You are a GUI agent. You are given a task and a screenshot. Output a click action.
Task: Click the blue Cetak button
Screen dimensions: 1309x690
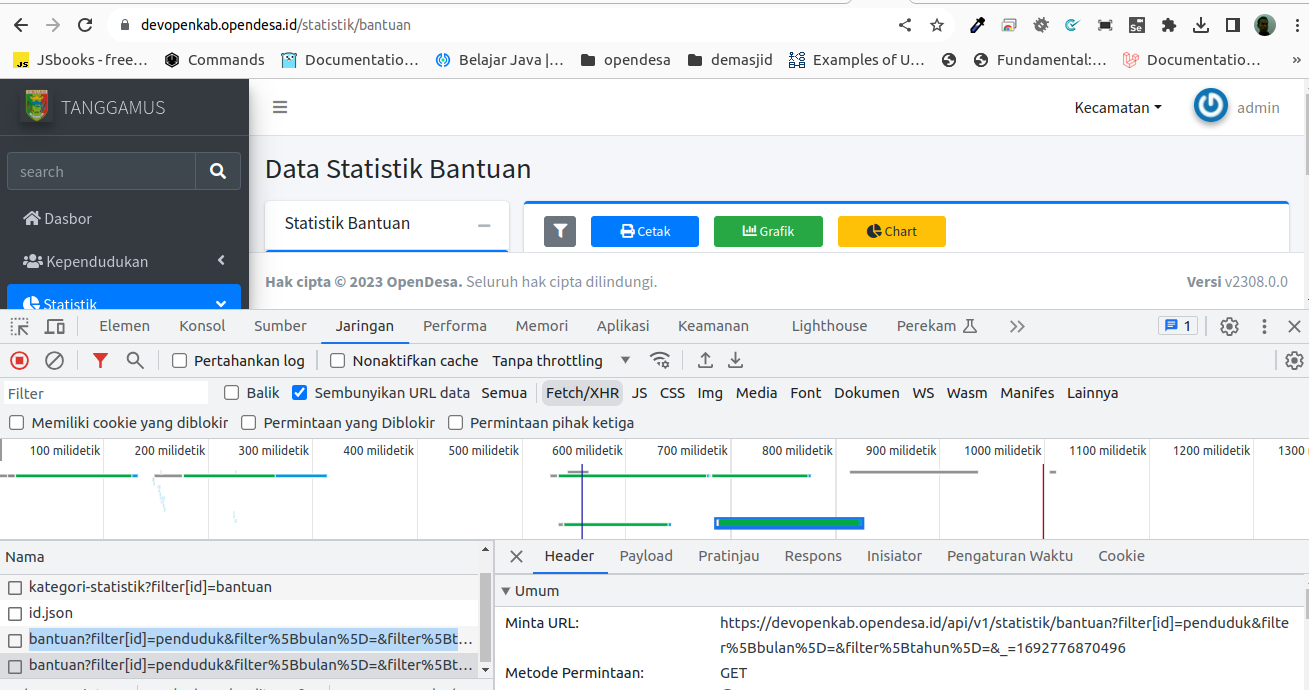pos(644,231)
